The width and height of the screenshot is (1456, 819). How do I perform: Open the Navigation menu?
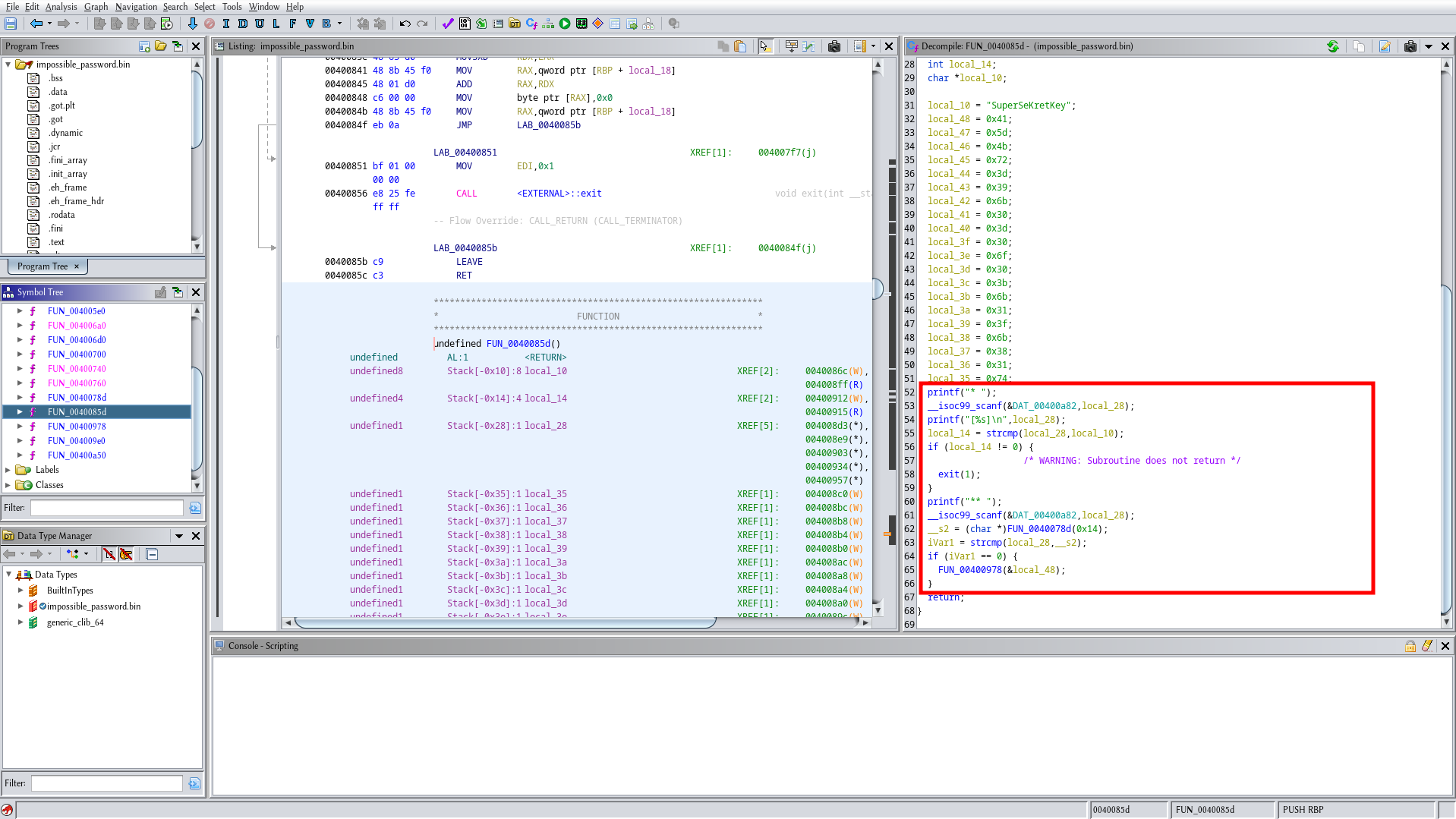point(136,7)
